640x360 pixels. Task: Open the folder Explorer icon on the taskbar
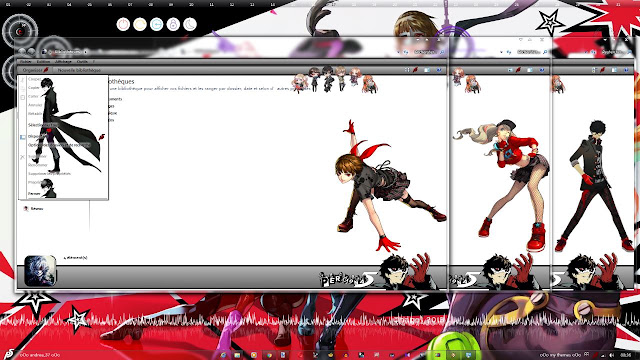pyautogui.click(x=237, y=355)
